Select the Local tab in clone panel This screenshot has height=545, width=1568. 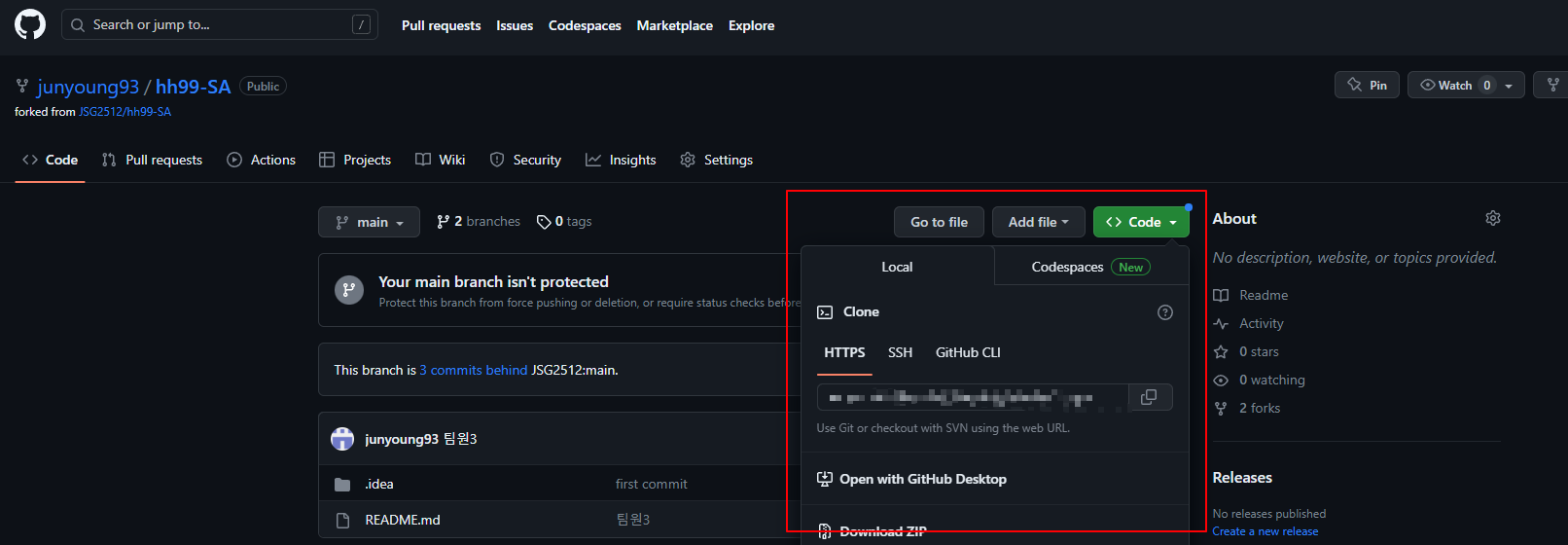pyautogui.click(x=897, y=267)
